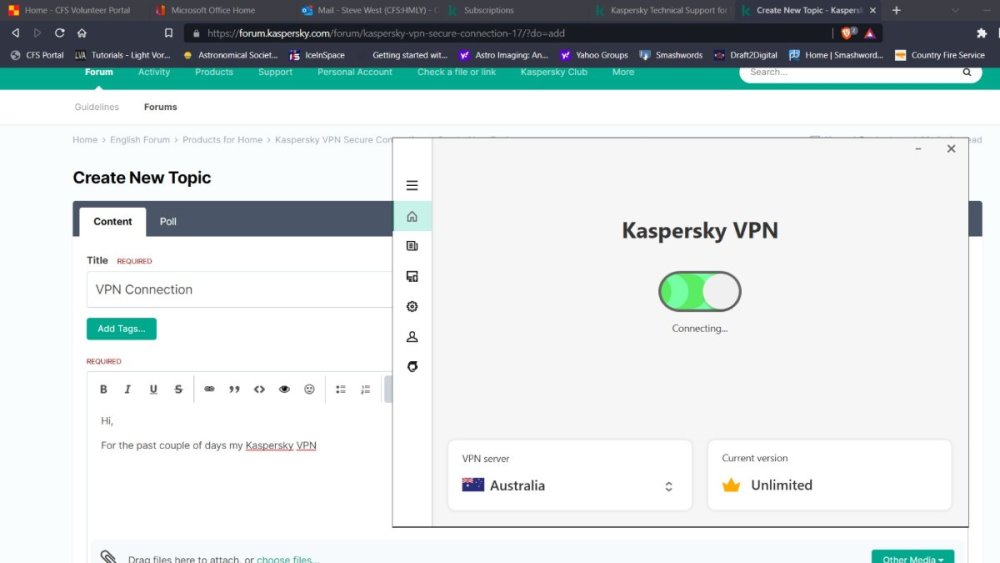Open the reports icon in VPN sidebar

point(412,276)
